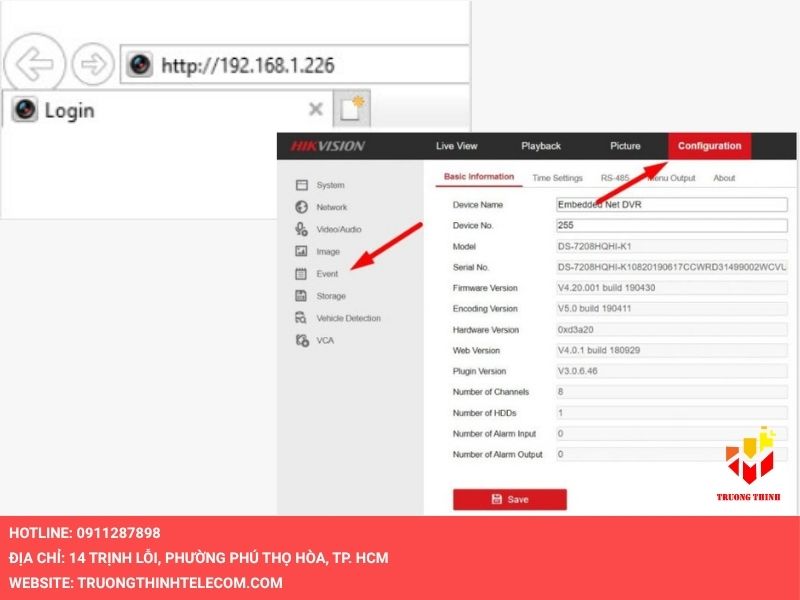Open VCA settings in sidebar

[325, 340]
